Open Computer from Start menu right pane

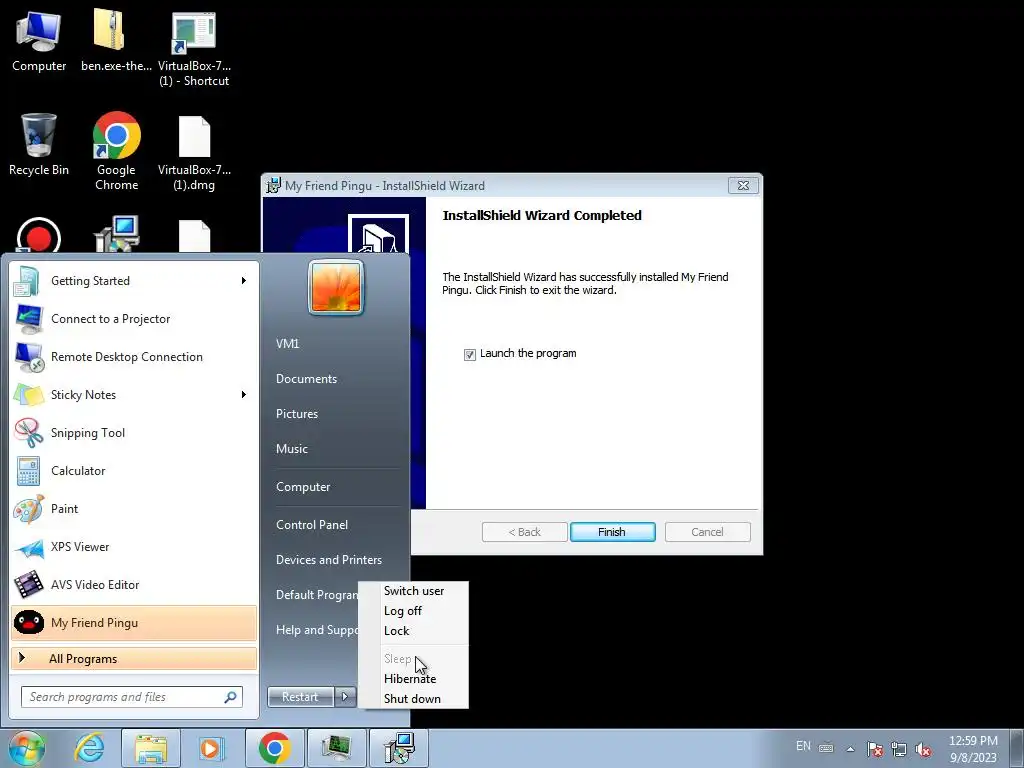coord(303,487)
